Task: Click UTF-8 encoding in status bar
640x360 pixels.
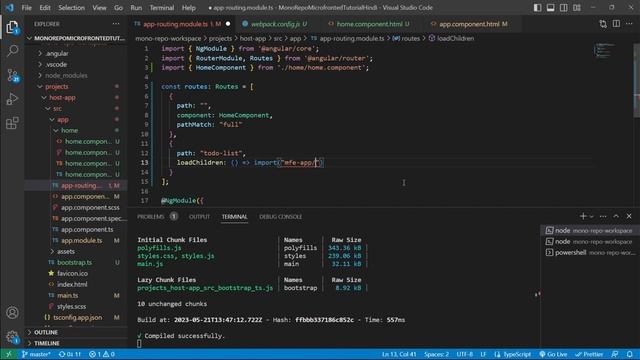Action: pyautogui.click(x=464, y=354)
